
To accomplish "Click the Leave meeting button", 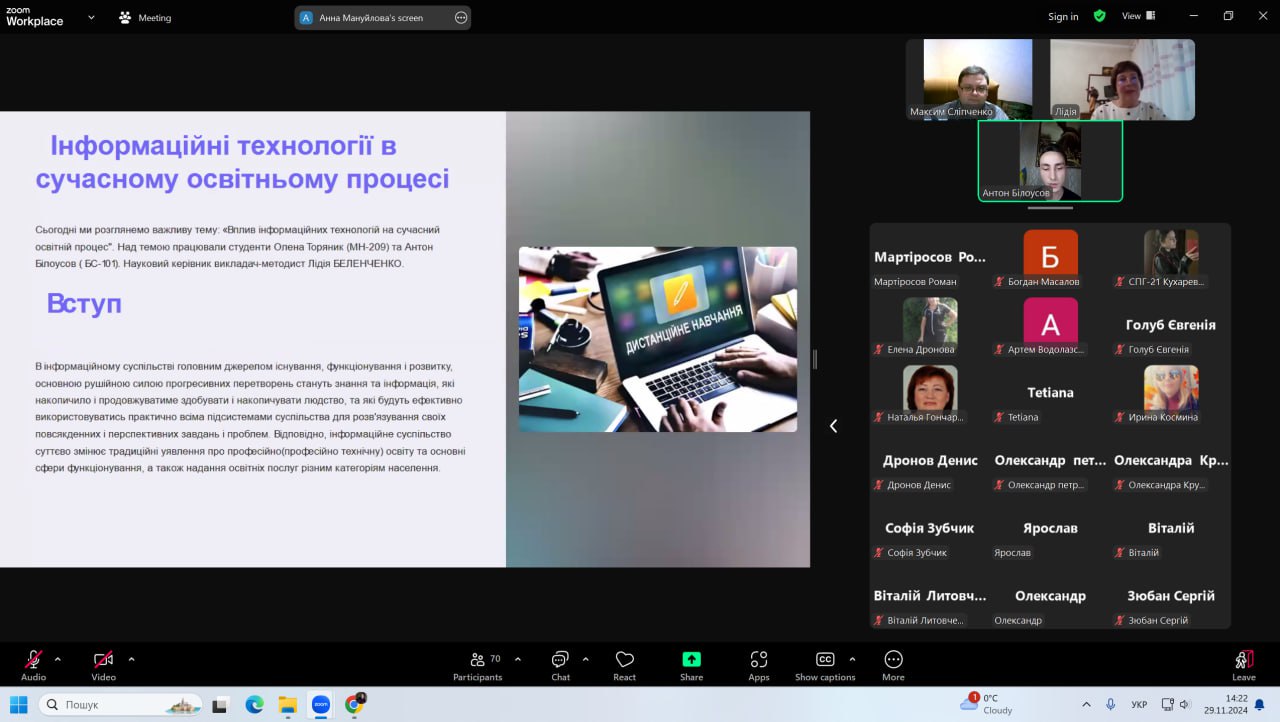I will (1243, 665).
